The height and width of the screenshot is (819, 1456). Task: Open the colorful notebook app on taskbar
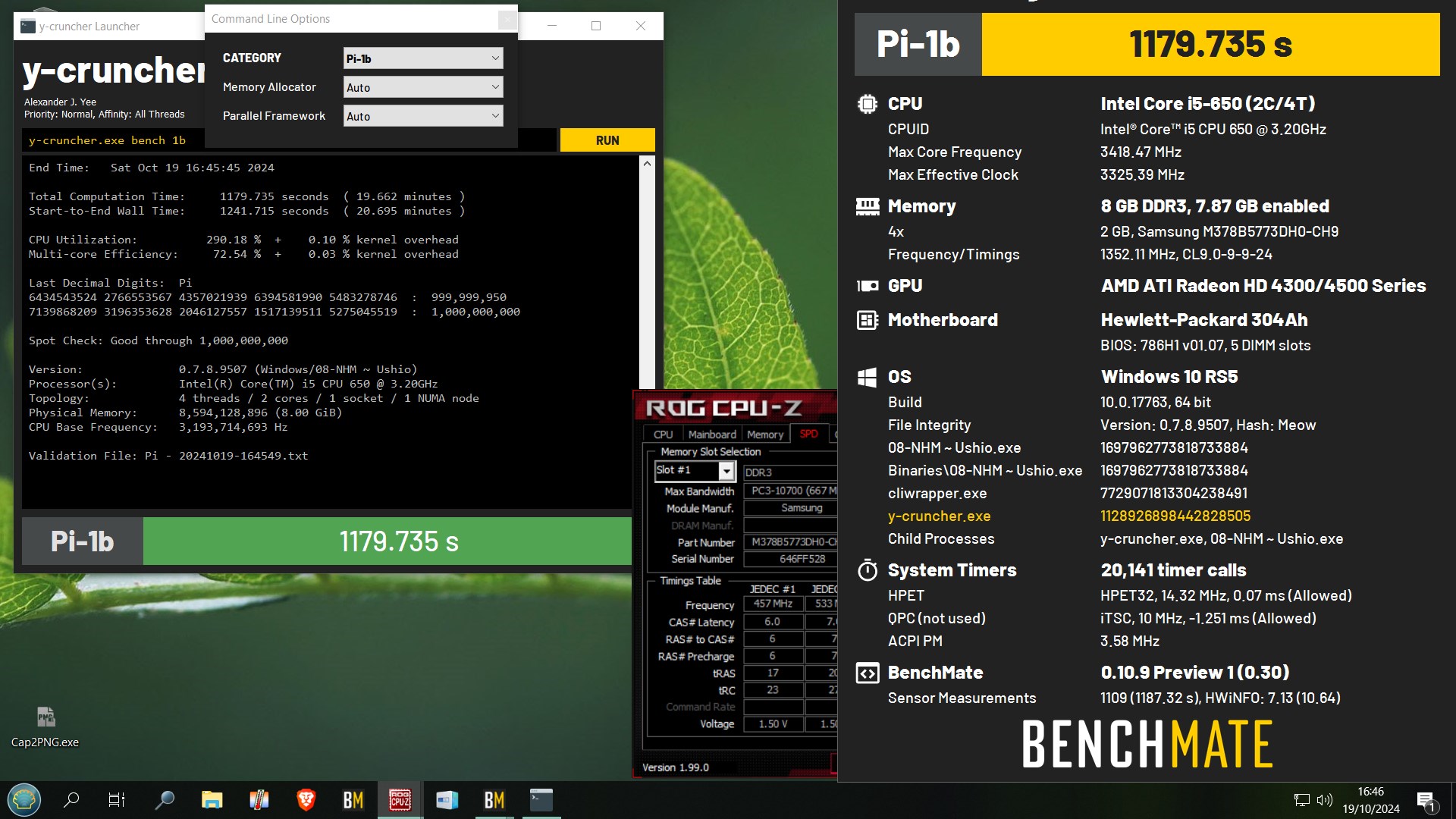[259, 799]
